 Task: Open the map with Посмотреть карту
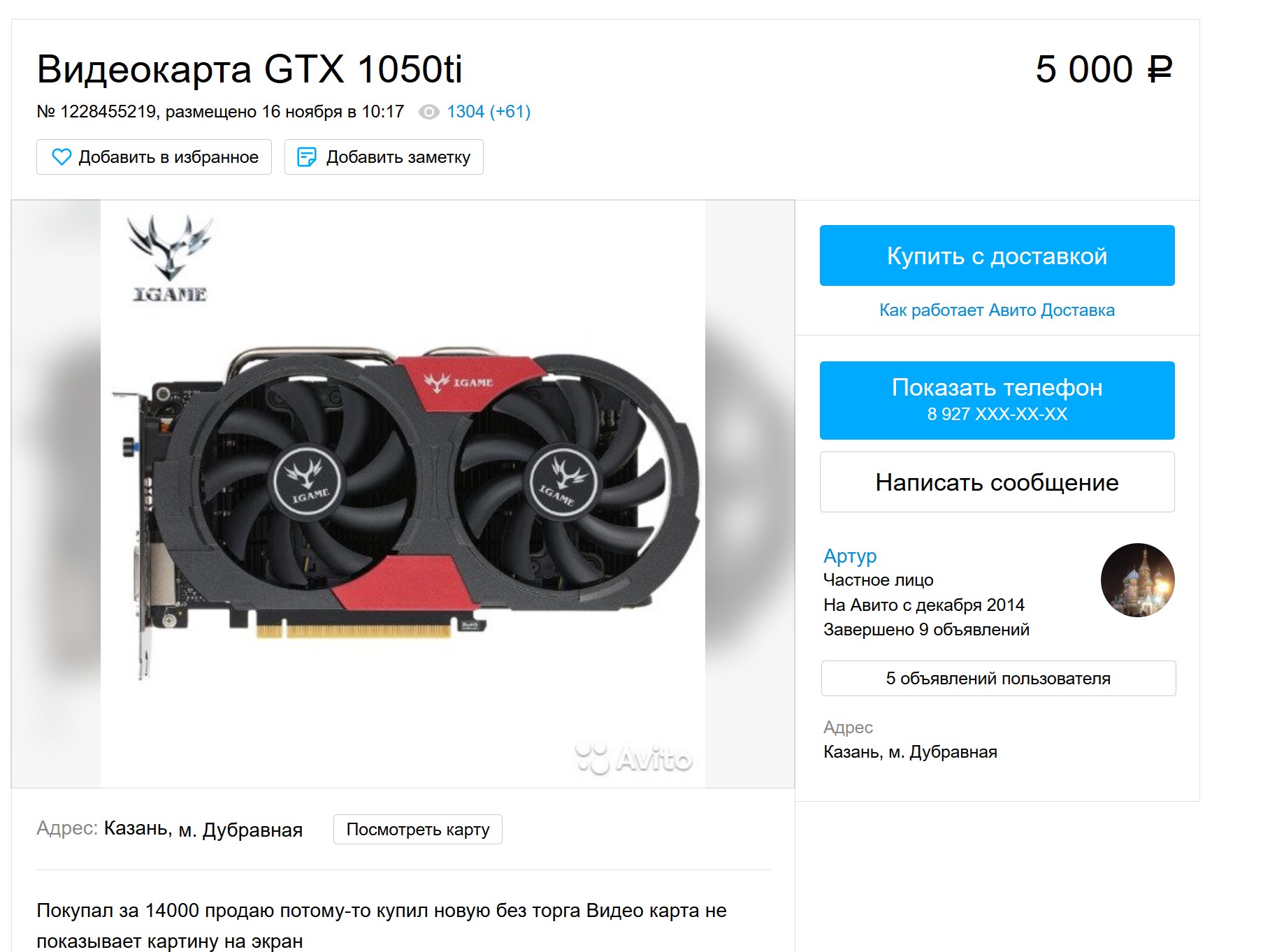(x=418, y=830)
